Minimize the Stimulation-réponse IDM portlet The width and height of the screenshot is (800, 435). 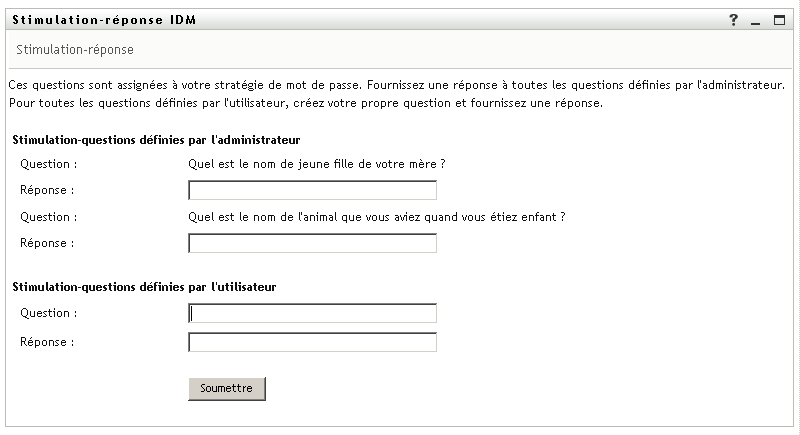(x=755, y=21)
